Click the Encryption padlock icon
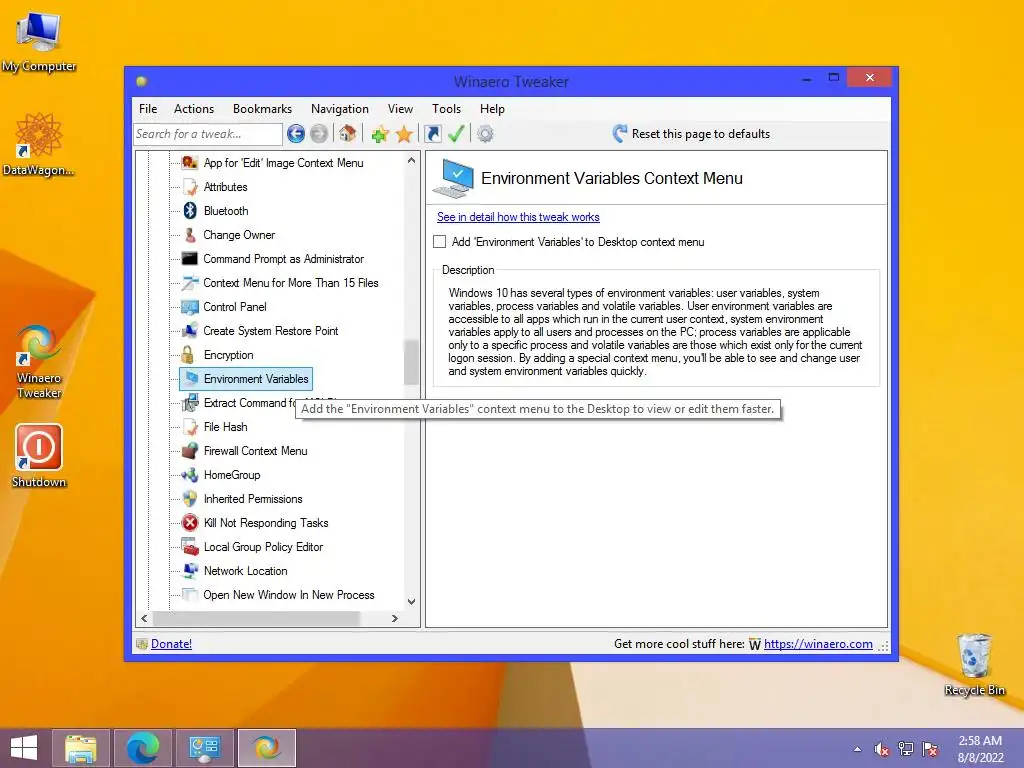This screenshot has width=1024, height=768. pyautogui.click(x=188, y=355)
